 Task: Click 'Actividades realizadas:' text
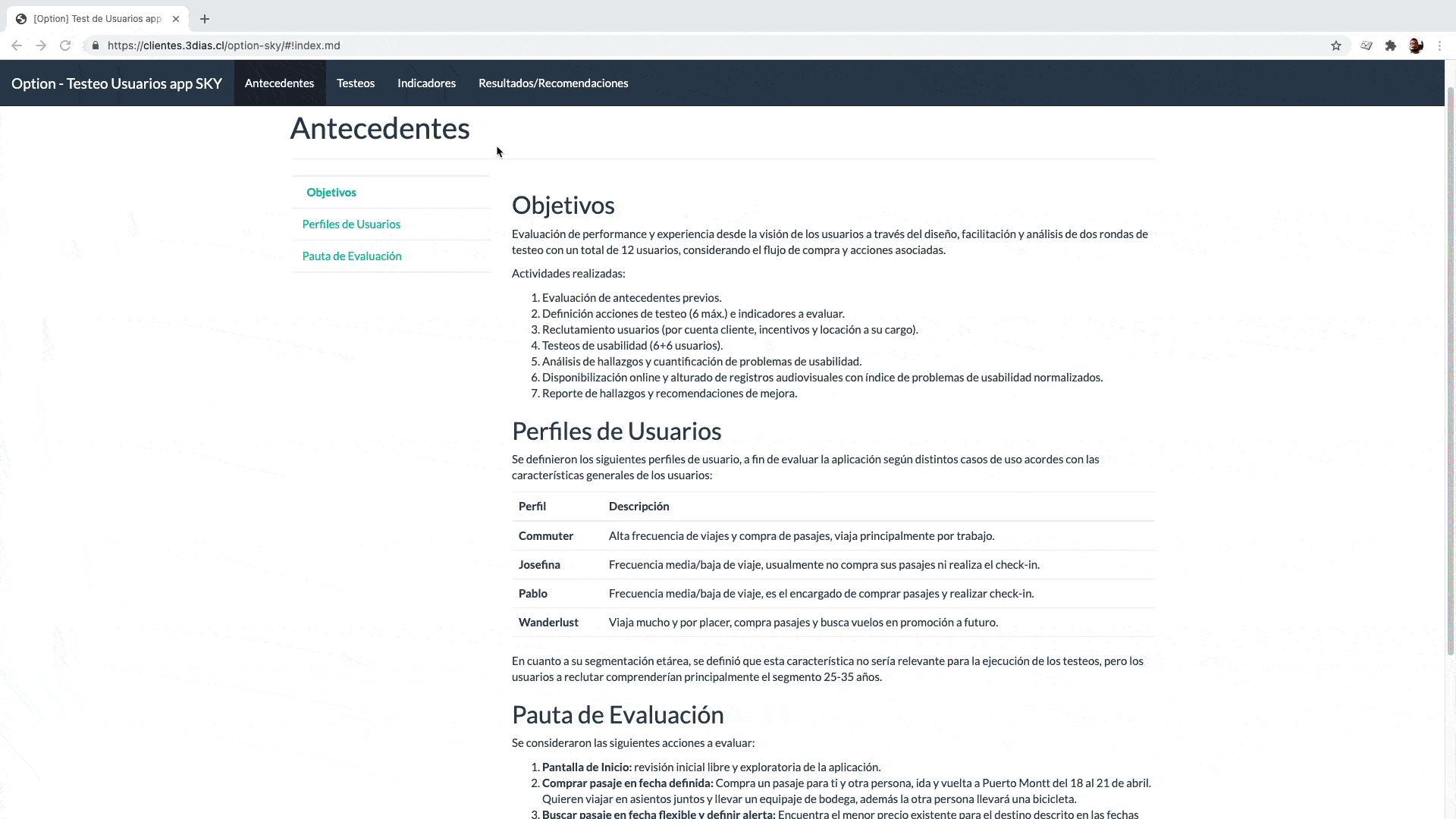click(x=569, y=274)
